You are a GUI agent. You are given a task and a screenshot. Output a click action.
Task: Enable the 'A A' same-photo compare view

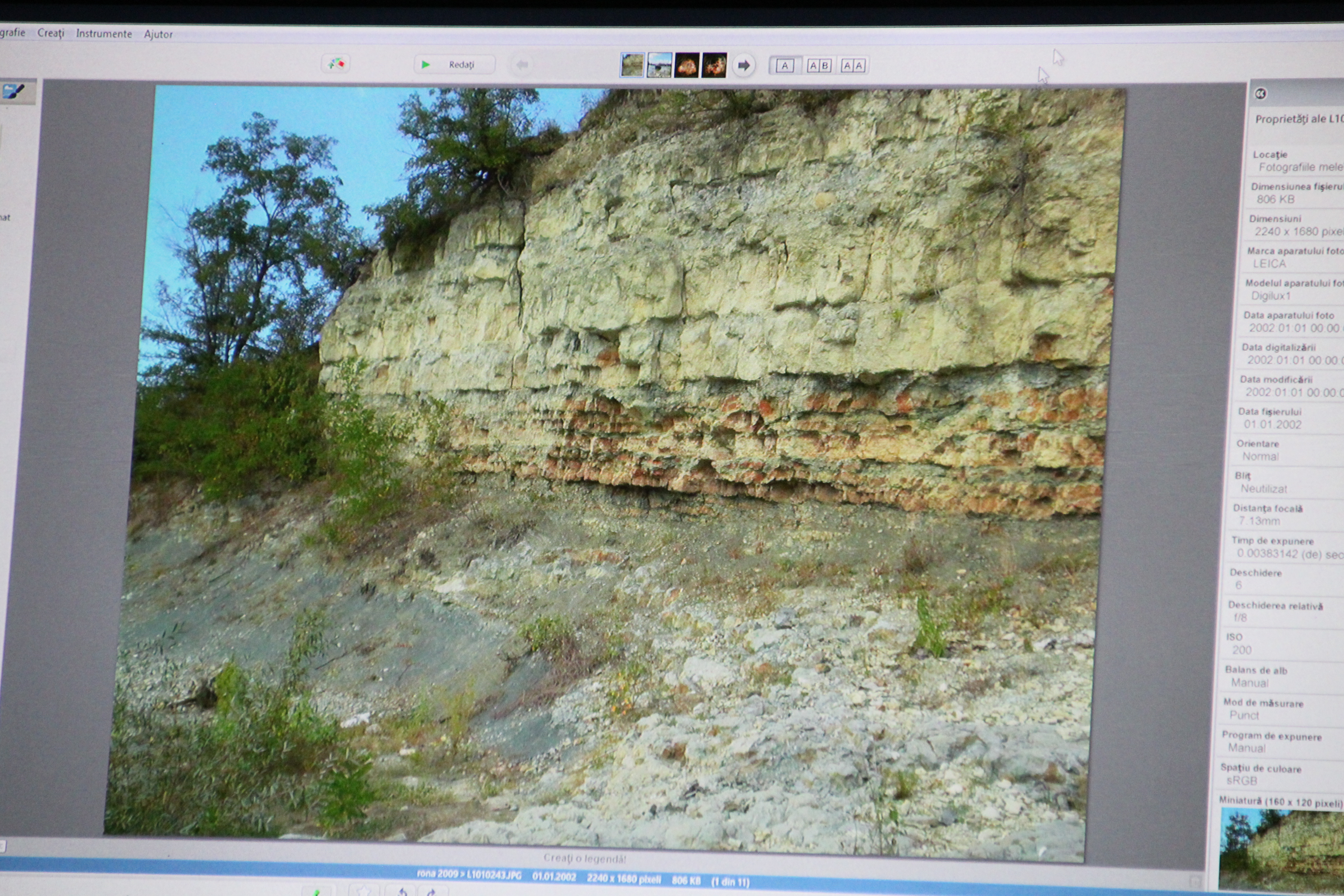(x=852, y=66)
